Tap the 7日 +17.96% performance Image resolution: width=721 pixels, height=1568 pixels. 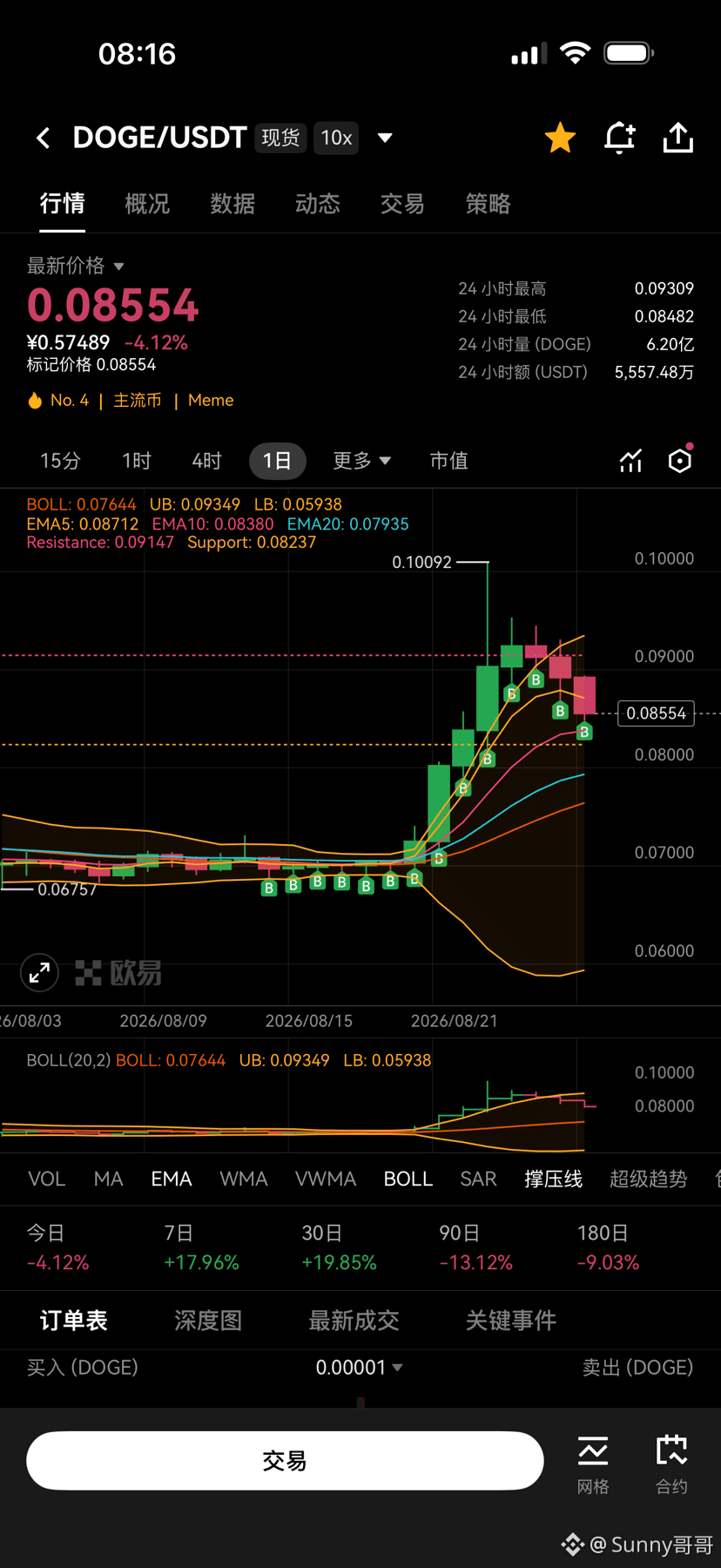pyautogui.click(x=201, y=1248)
